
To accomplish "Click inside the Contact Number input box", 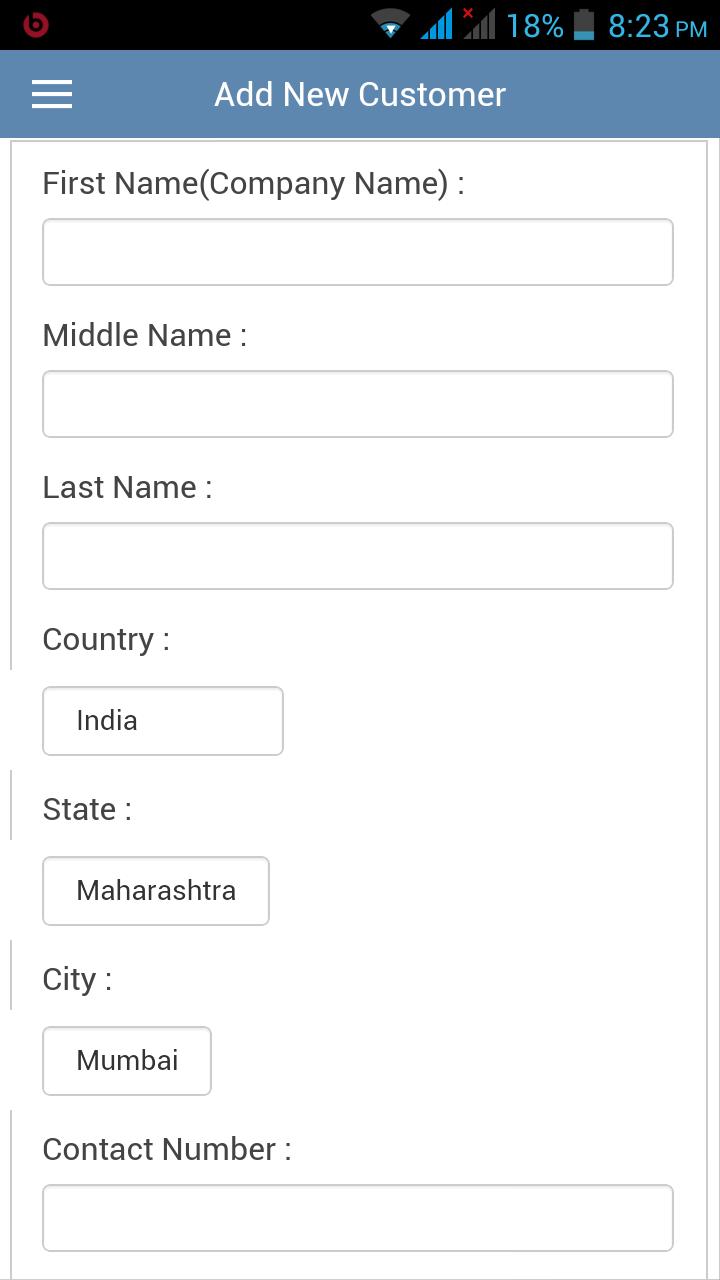I will (357, 1217).
